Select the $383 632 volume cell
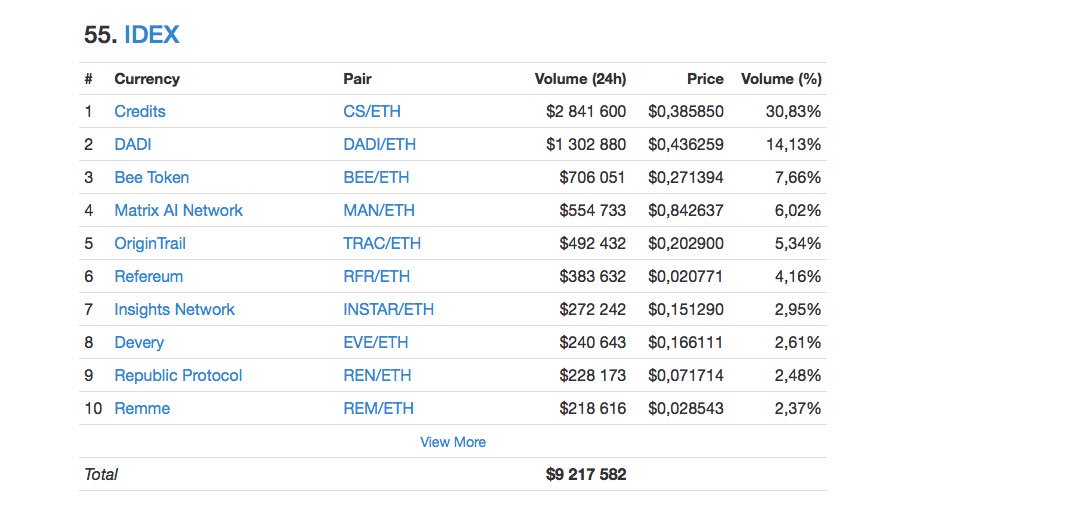1081x517 pixels. click(x=592, y=276)
